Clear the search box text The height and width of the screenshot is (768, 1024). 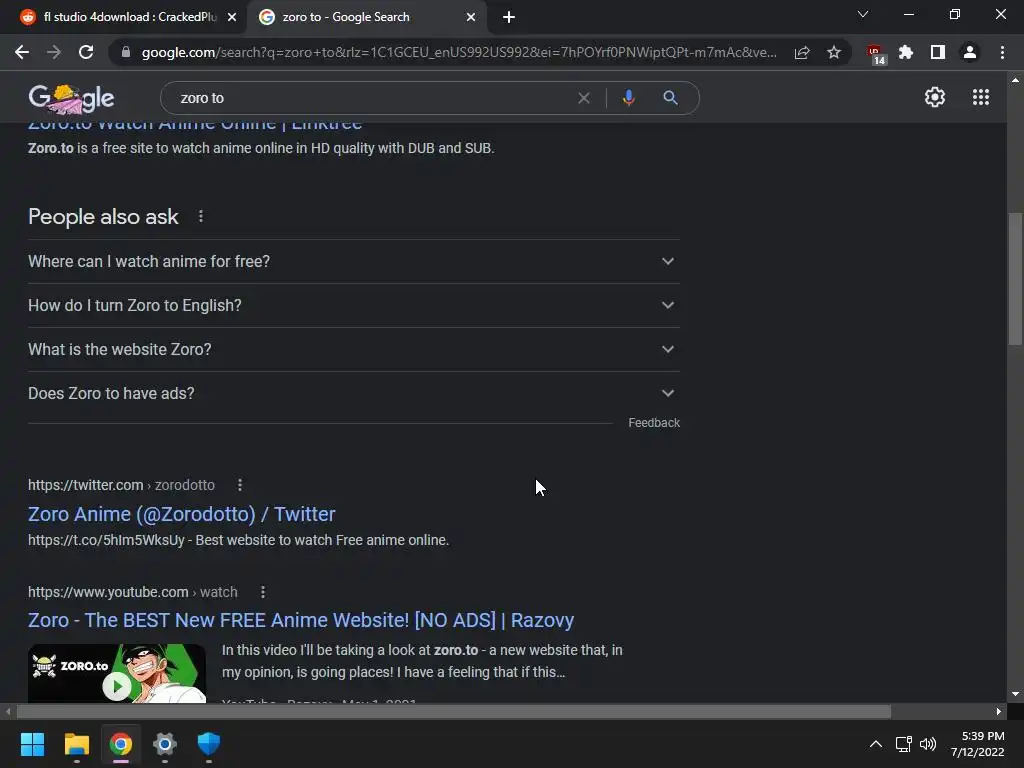tap(584, 98)
